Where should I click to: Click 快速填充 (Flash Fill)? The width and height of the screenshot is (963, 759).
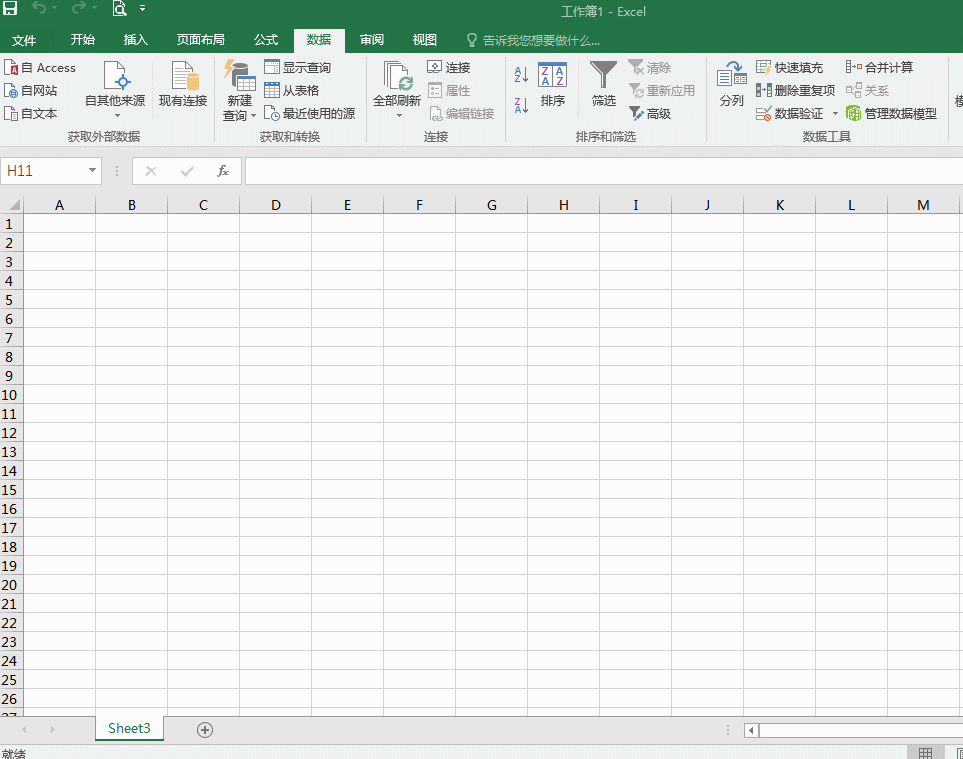click(x=789, y=68)
